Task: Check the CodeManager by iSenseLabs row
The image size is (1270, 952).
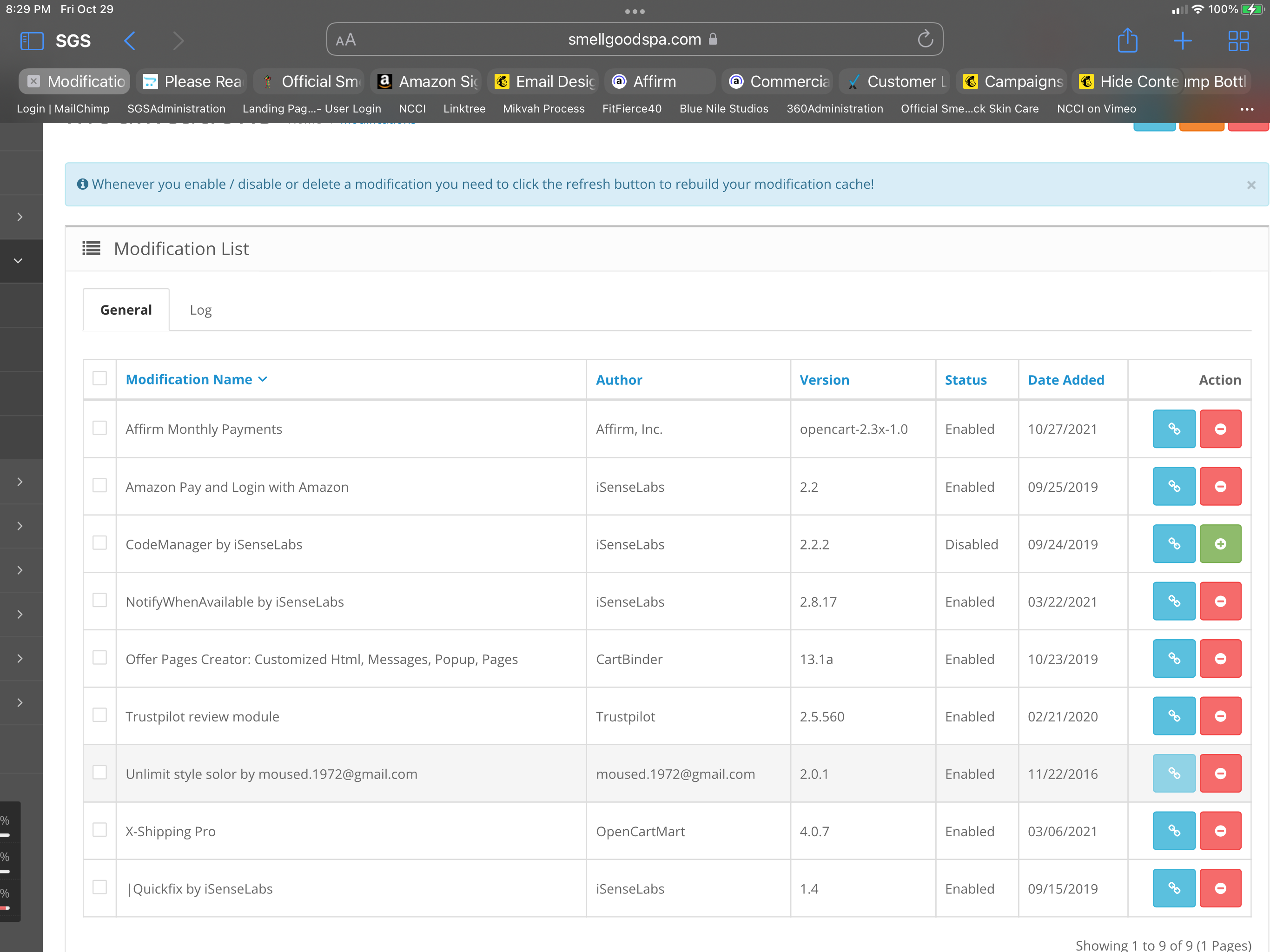Action: click(x=100, y=542)
